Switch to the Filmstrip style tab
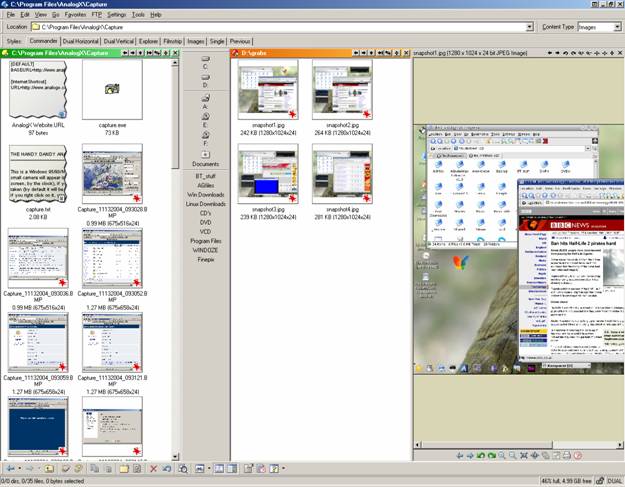Screen dimensions: 625x487 coord(173,41)
